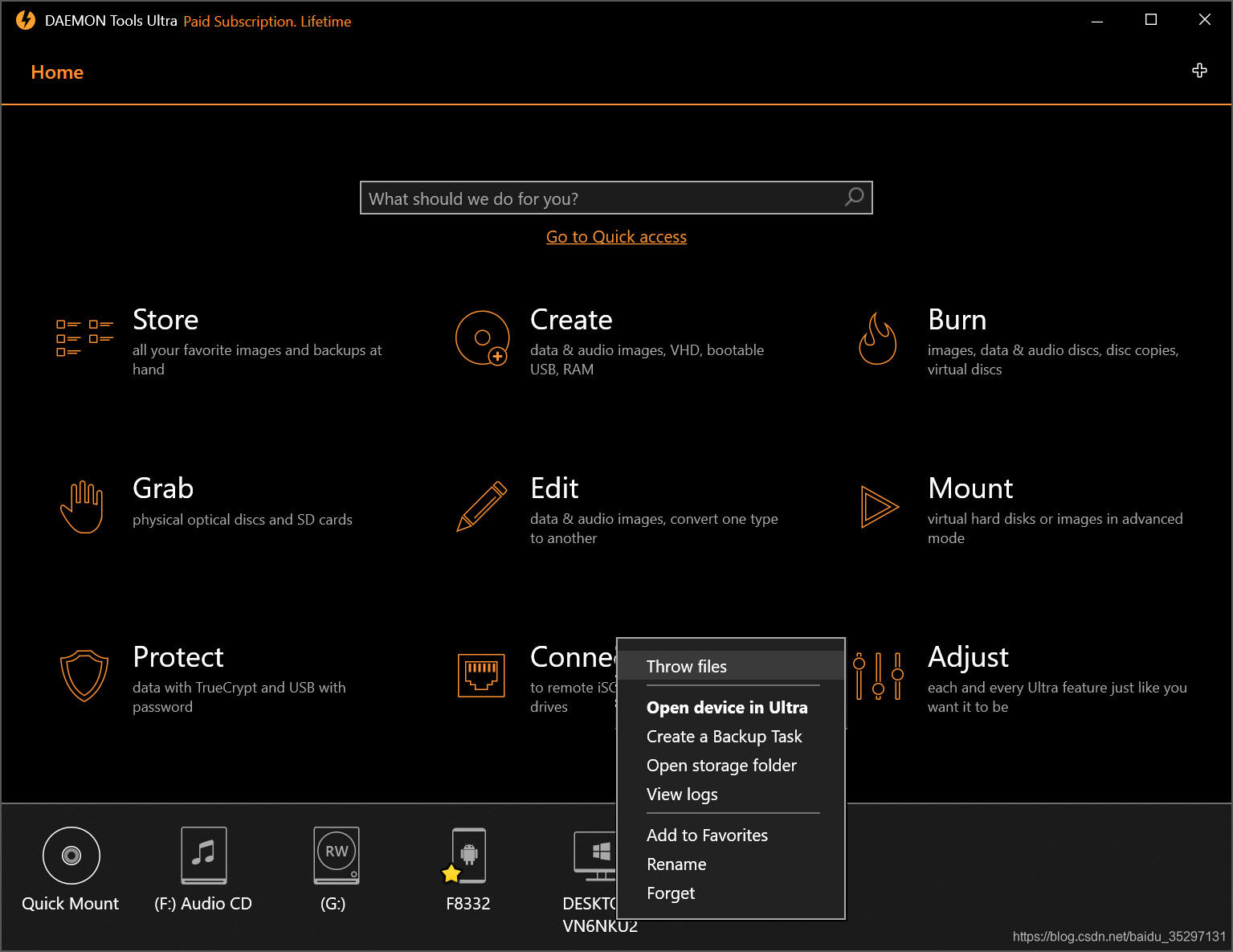Viewport: 1233px width, 952px height.
Task: Minimize the DAEMON Tools Ultra window
Action: pos(1097,20)
